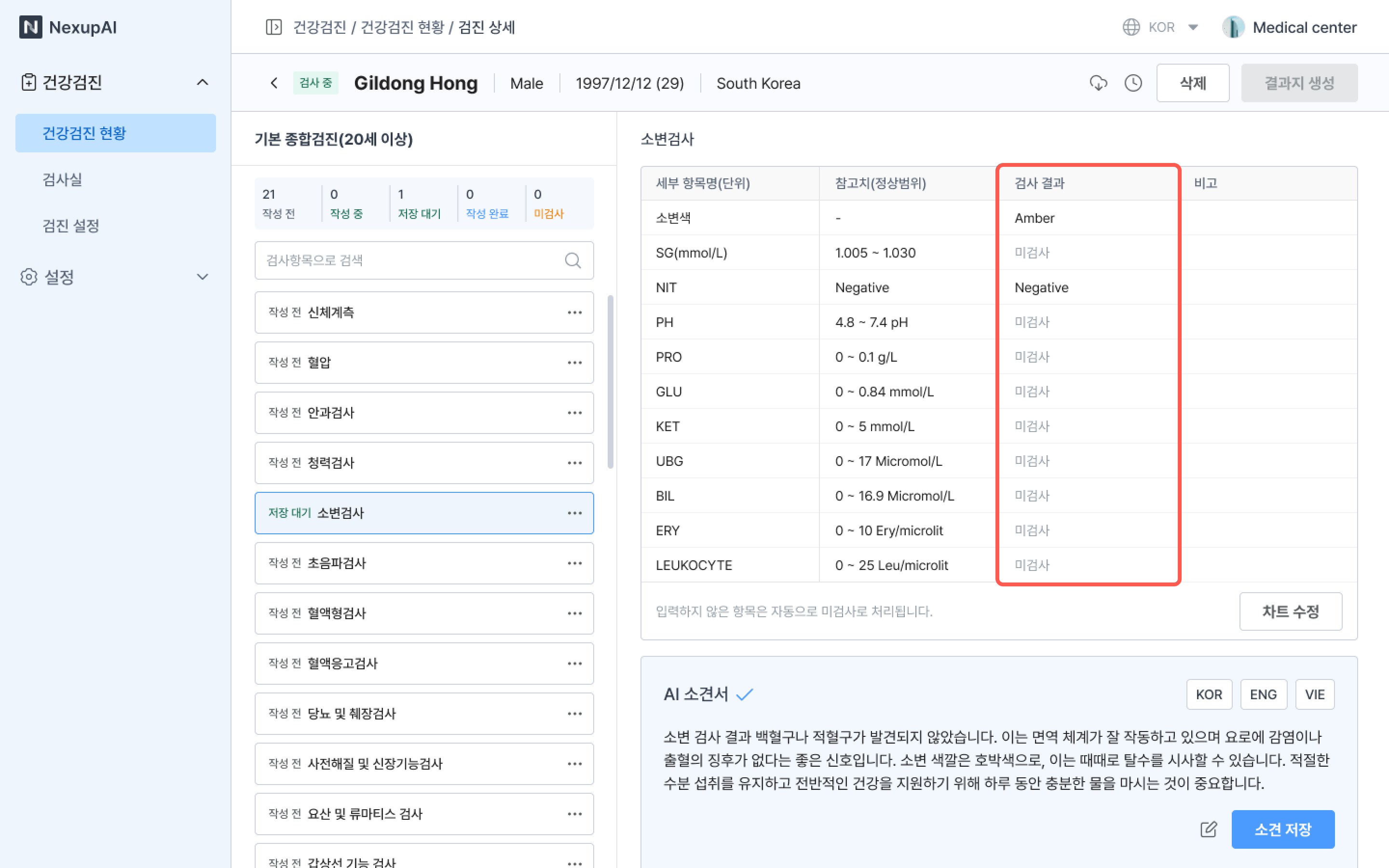This screenshot has height=868, width=1389.
Task: Collapse the 건강검진 sidebar section
Action: [x=202, y=82]
